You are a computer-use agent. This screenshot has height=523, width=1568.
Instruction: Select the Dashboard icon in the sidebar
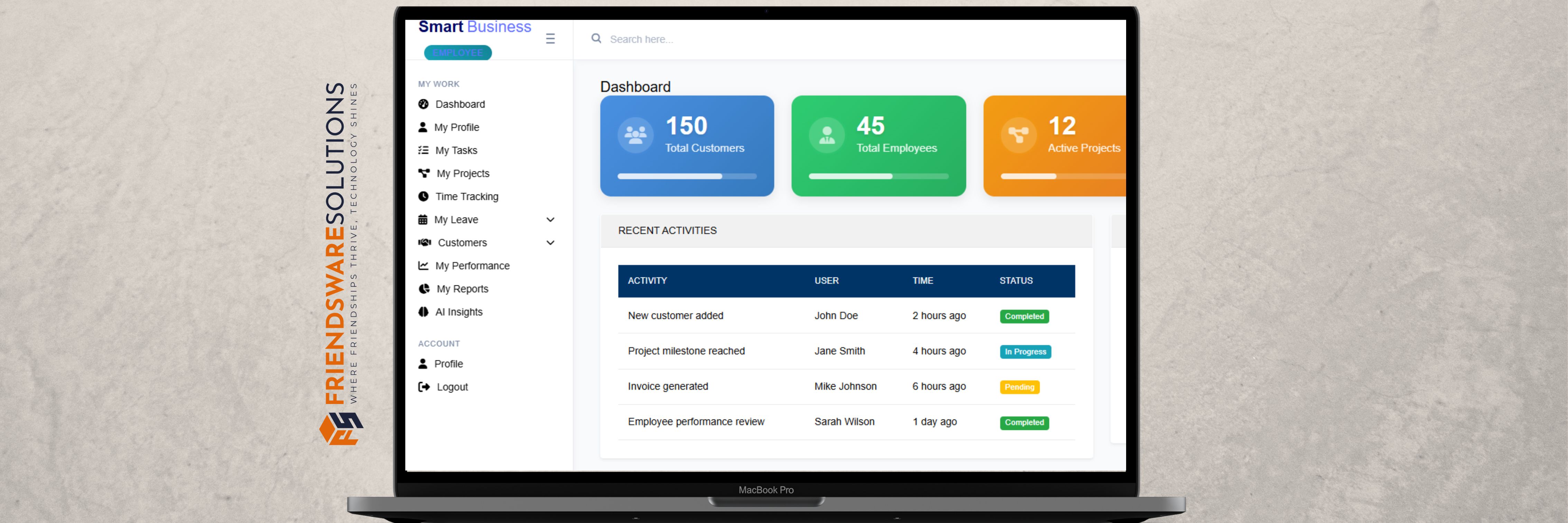pos(423,103)
